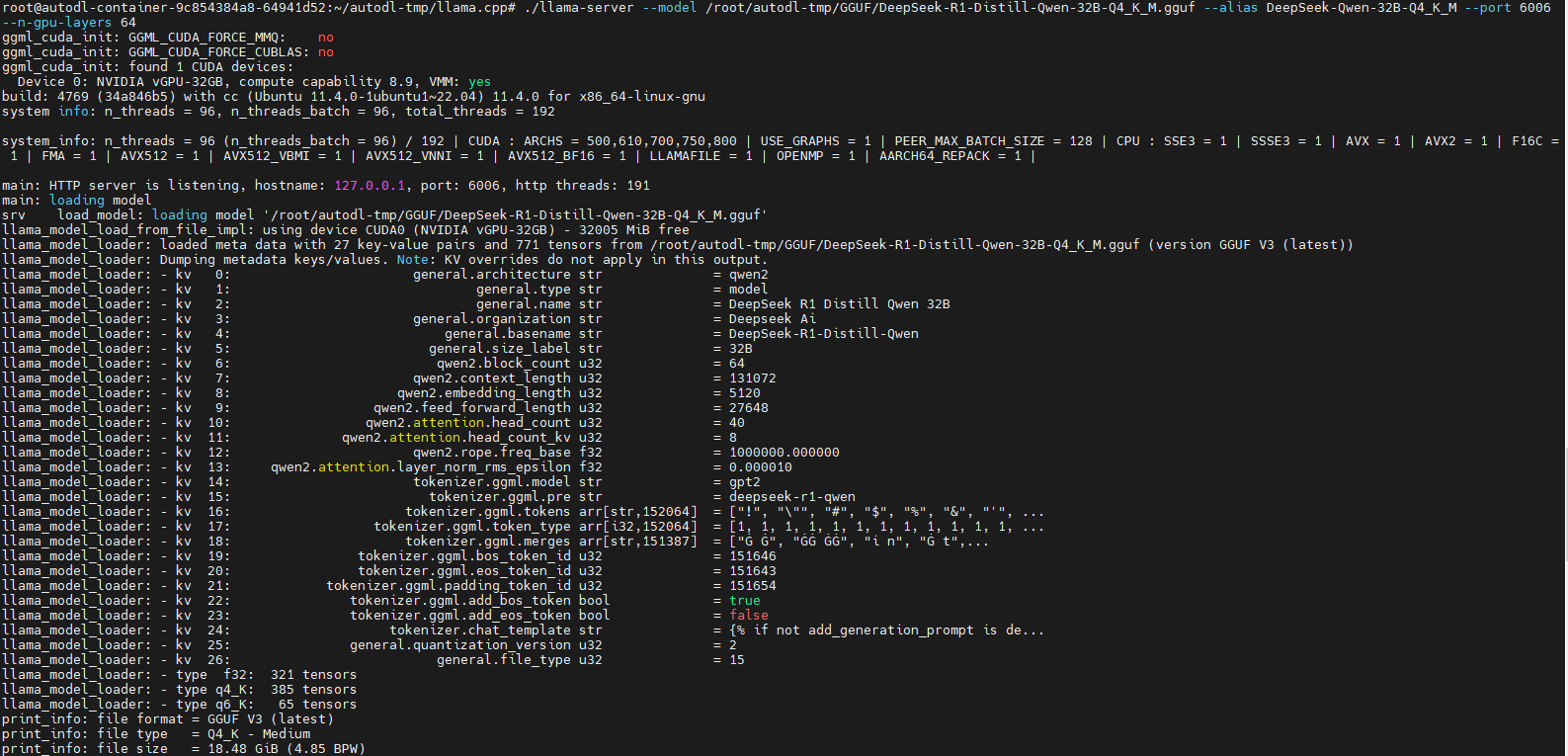Viewport: 1568px width, 756px height.
Task: Click the 'tokenizer.chat_template' key
Action: (480, 630)
